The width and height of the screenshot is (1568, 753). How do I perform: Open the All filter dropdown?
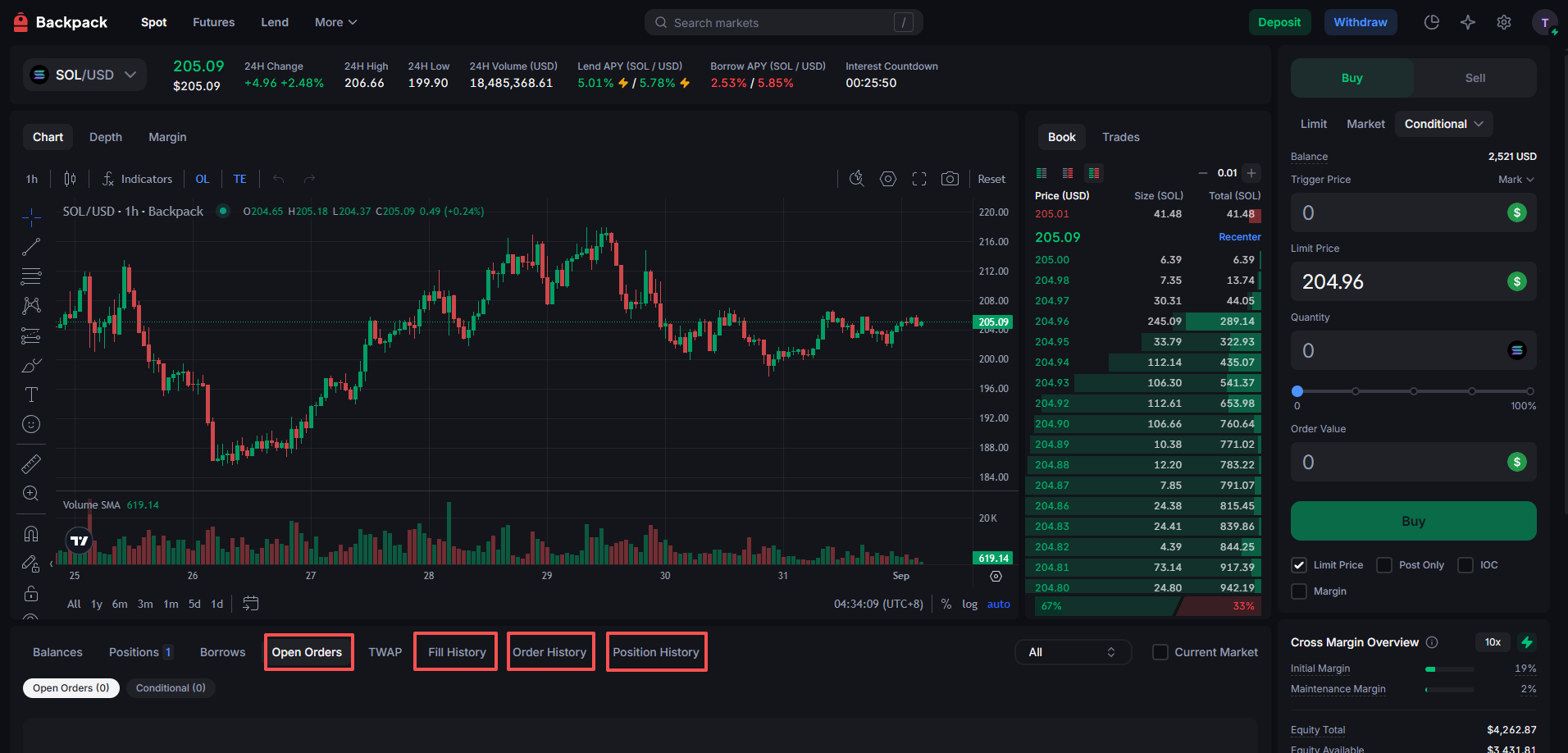[x=1073, y=652]
